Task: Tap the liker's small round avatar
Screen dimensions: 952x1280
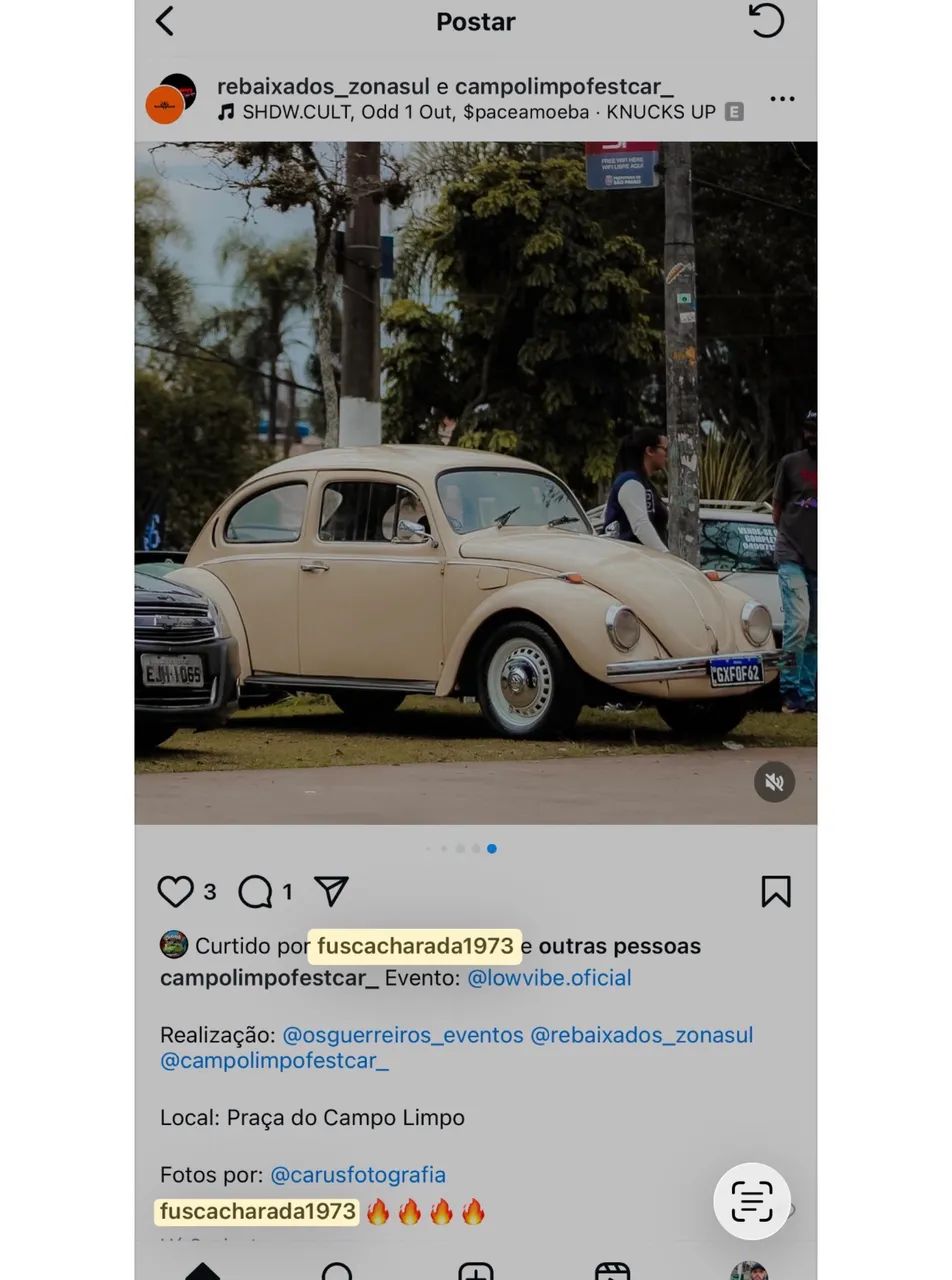Action: pos(174,945)
